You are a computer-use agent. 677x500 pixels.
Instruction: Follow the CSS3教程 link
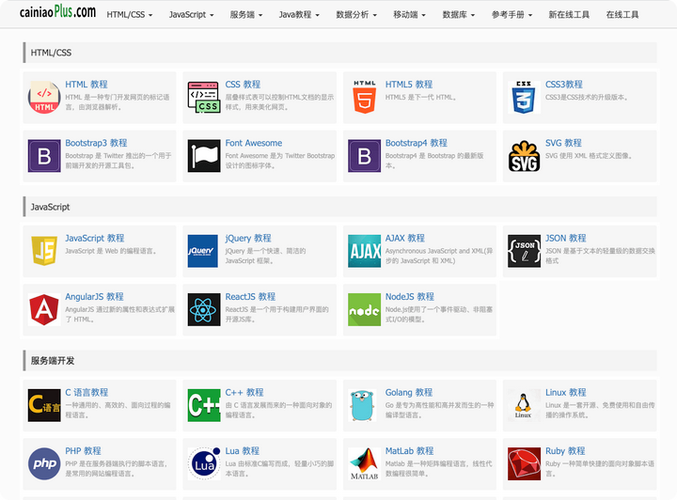coord(564,85)
